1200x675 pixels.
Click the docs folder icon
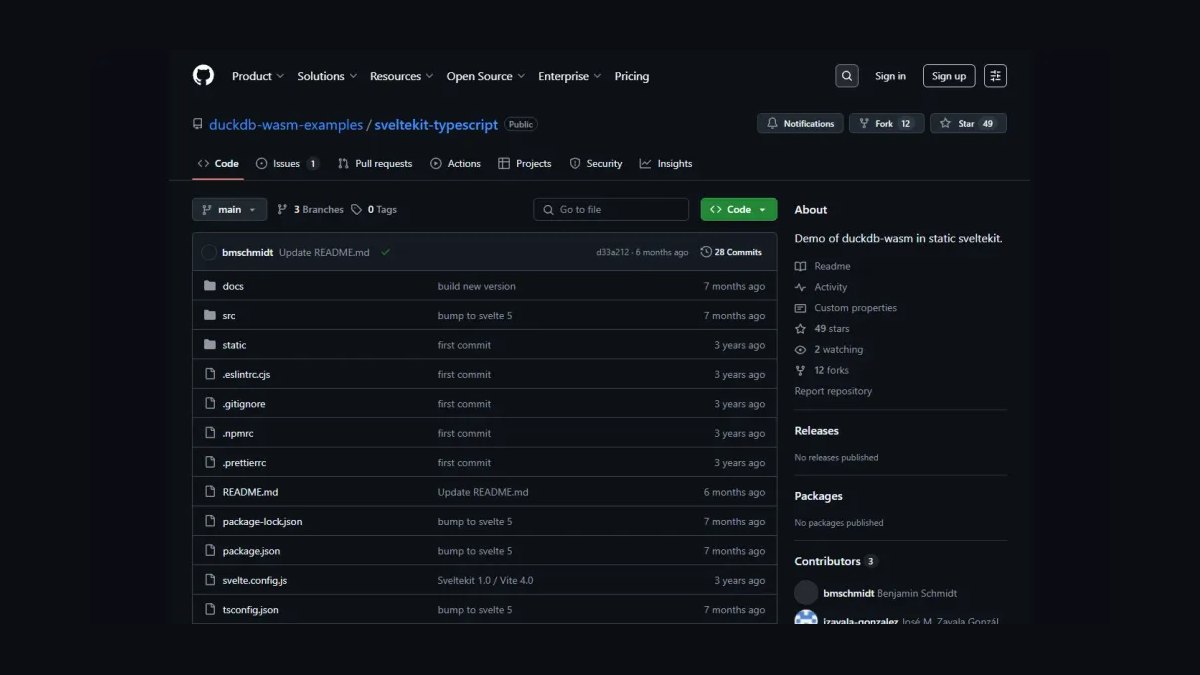tap(210, 286)
